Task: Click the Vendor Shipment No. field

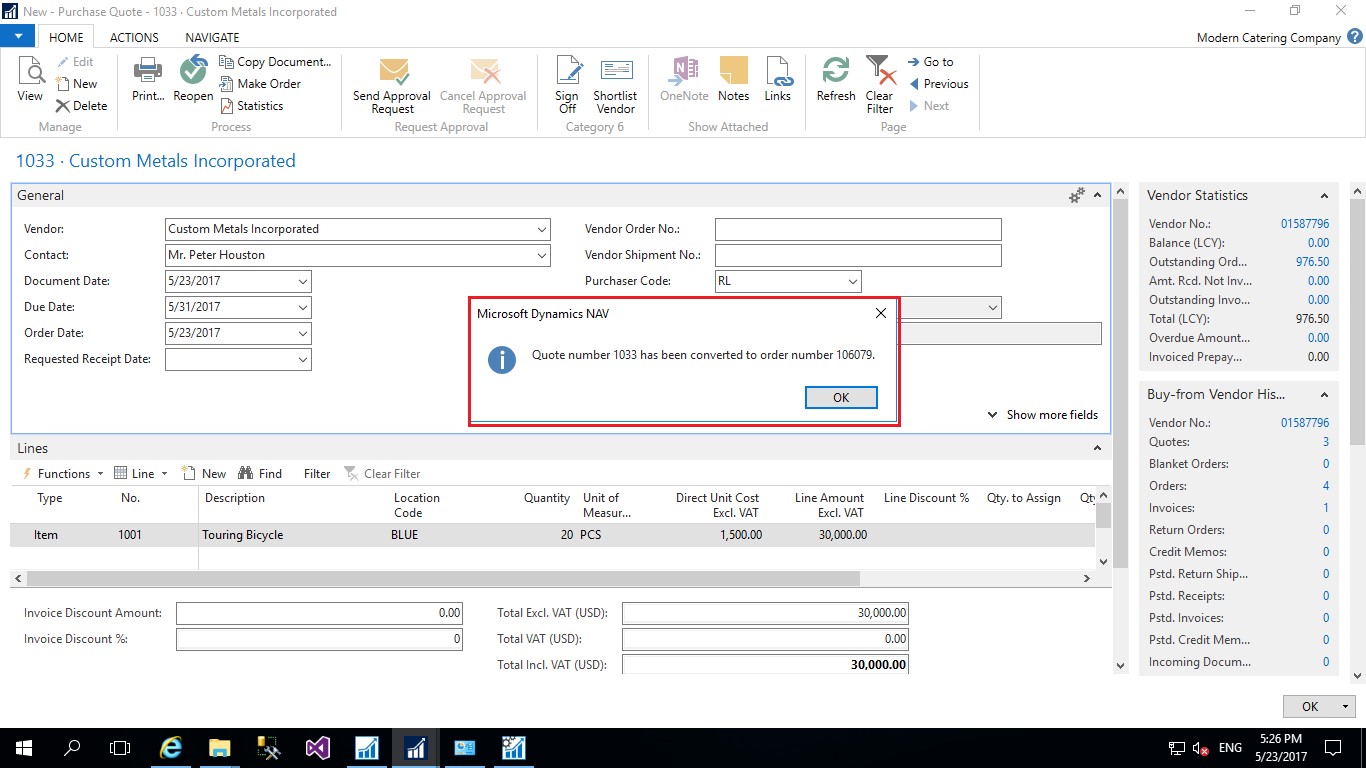Action: coord(858,255)
